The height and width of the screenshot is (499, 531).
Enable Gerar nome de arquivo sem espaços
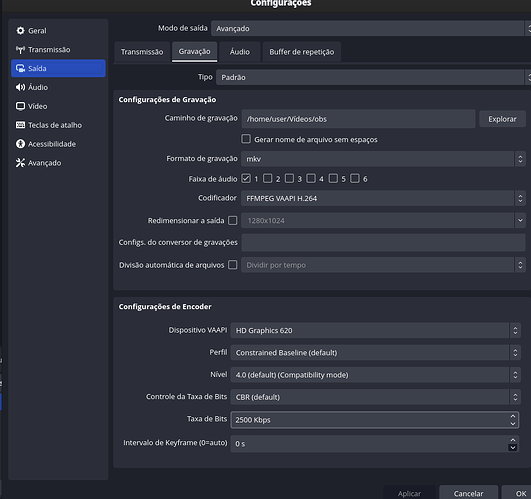pos(246,139)
